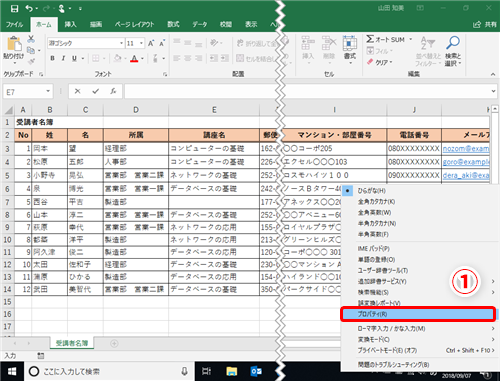This screenshot has width=500, height=381.
Task: Click the Enter checkmark in formula bar
Action: (x=95, y=91)
